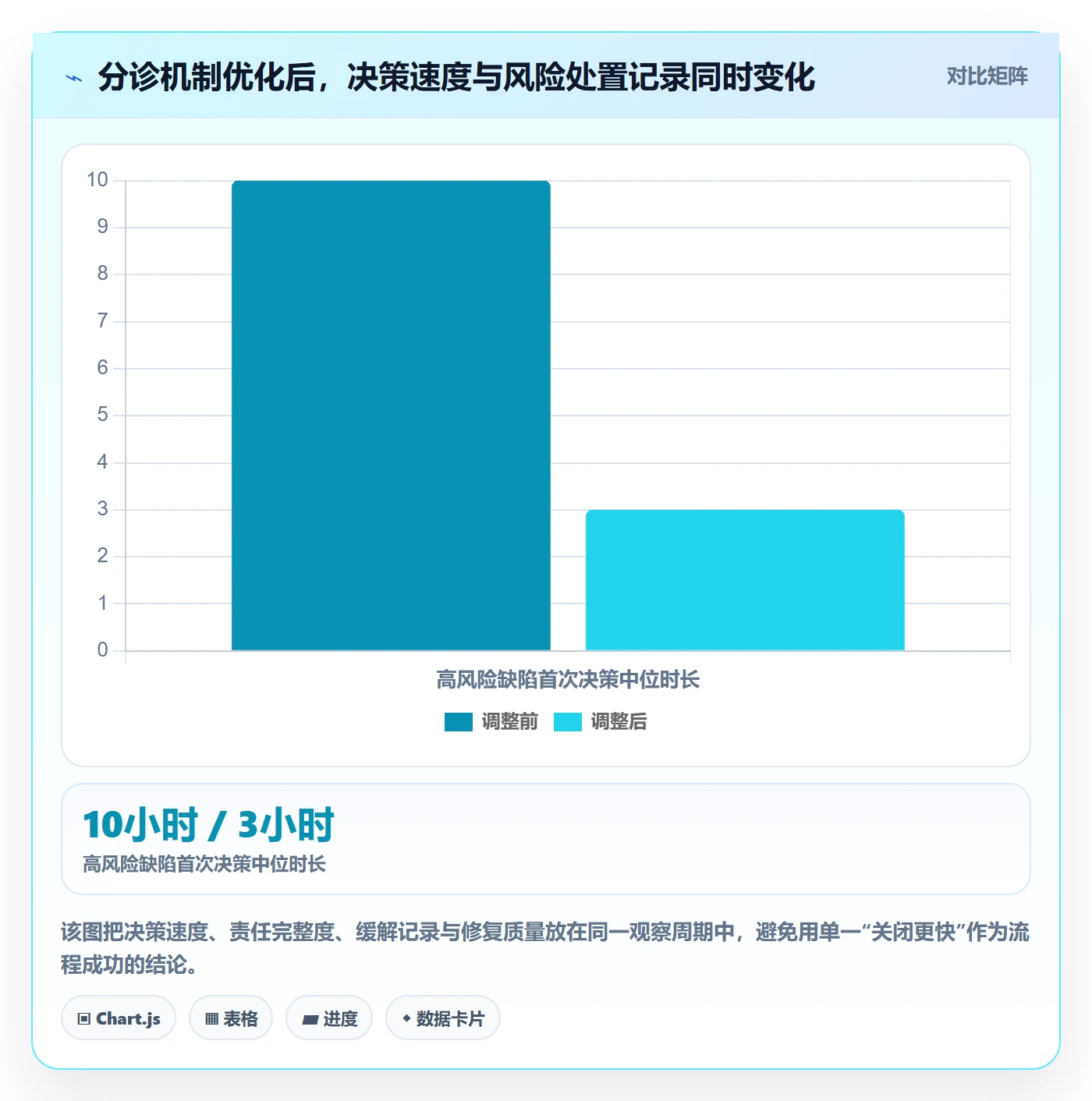
Task: Click the y-axis label 5
Action: [x=102, y=415]
